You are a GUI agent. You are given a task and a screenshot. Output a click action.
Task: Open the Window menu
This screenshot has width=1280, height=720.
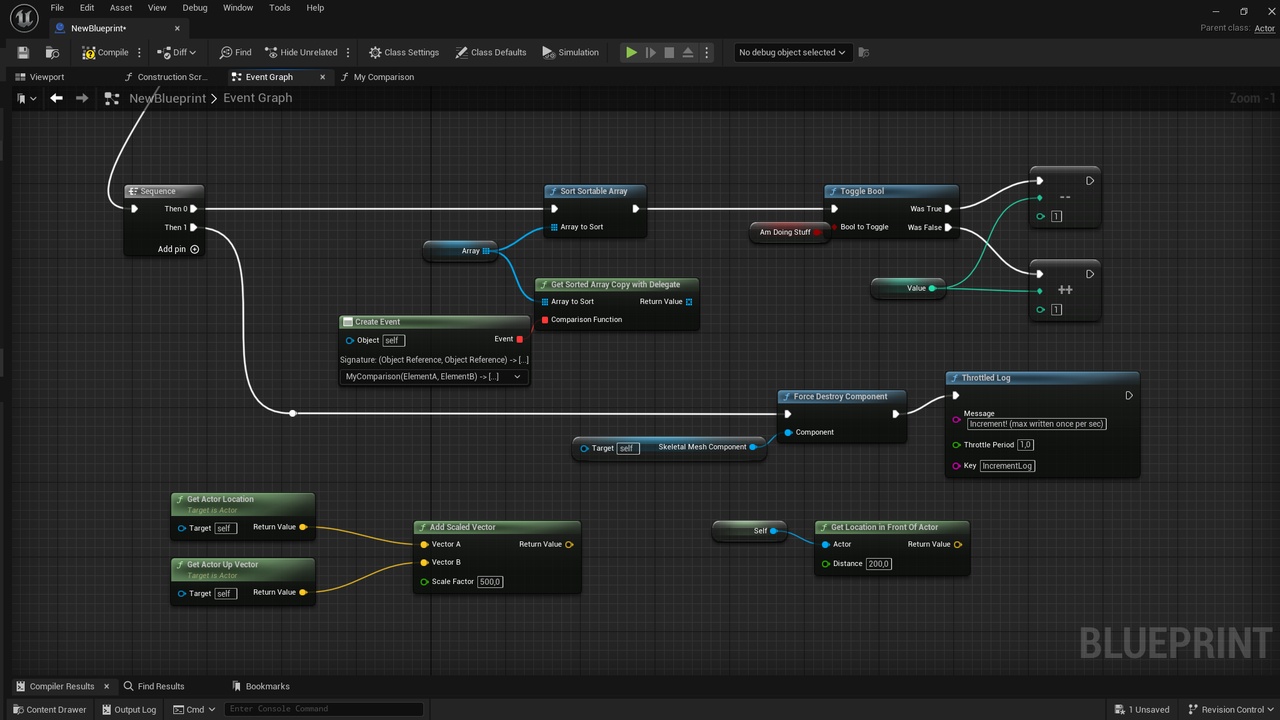(x=238, y=8)
